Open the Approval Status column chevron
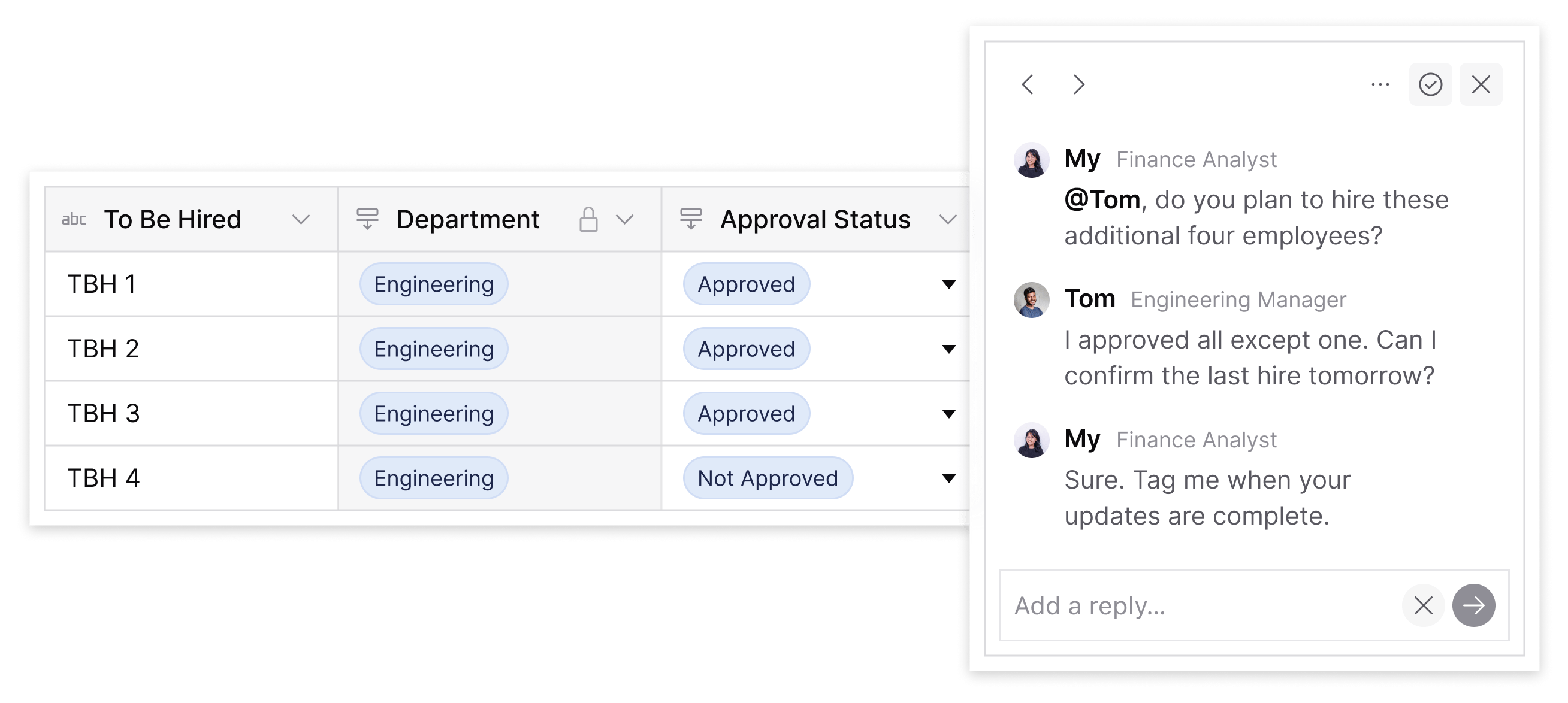 pos(948,219)
